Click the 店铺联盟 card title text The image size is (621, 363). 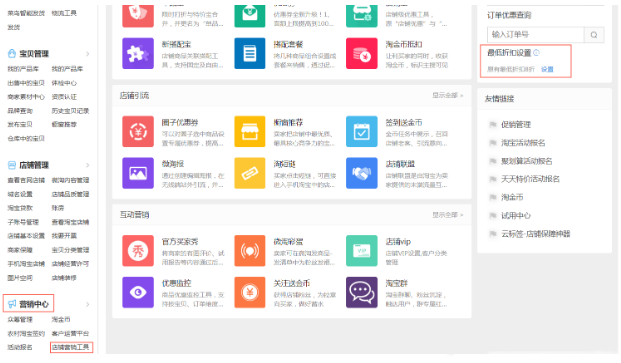(x=400, y=164)
